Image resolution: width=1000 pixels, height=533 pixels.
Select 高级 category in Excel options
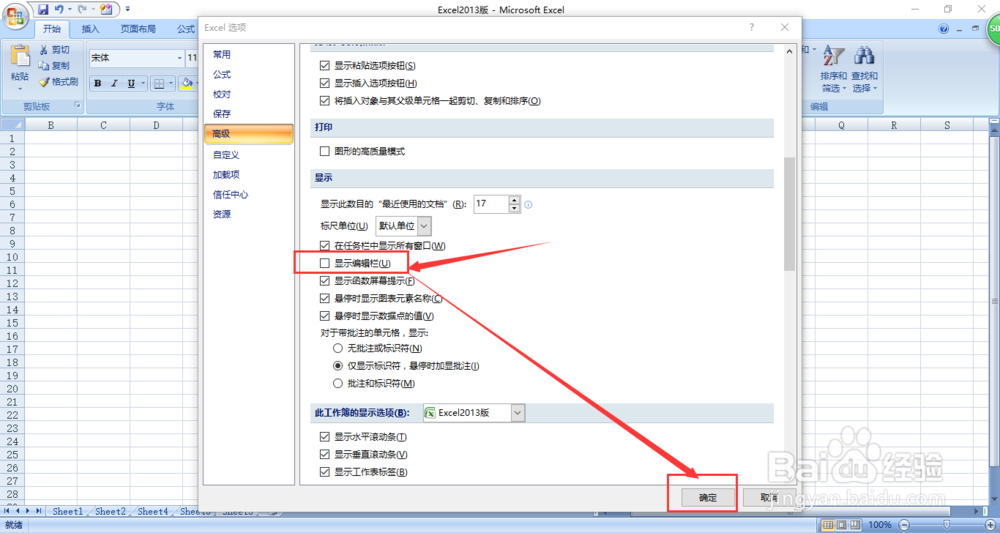(249, 134)
